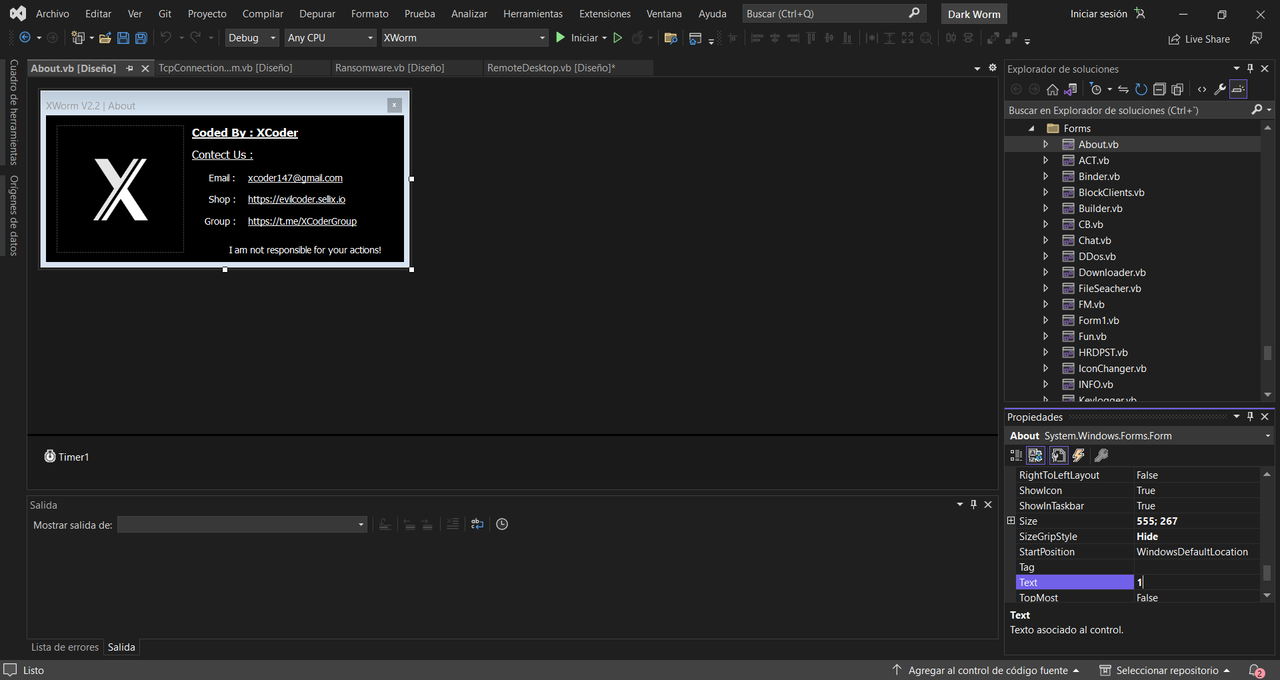Open the XWorm startup project dropdown
Image resolution: width=1280 pixels, height=680 pixels.
(x=464, y=38)
